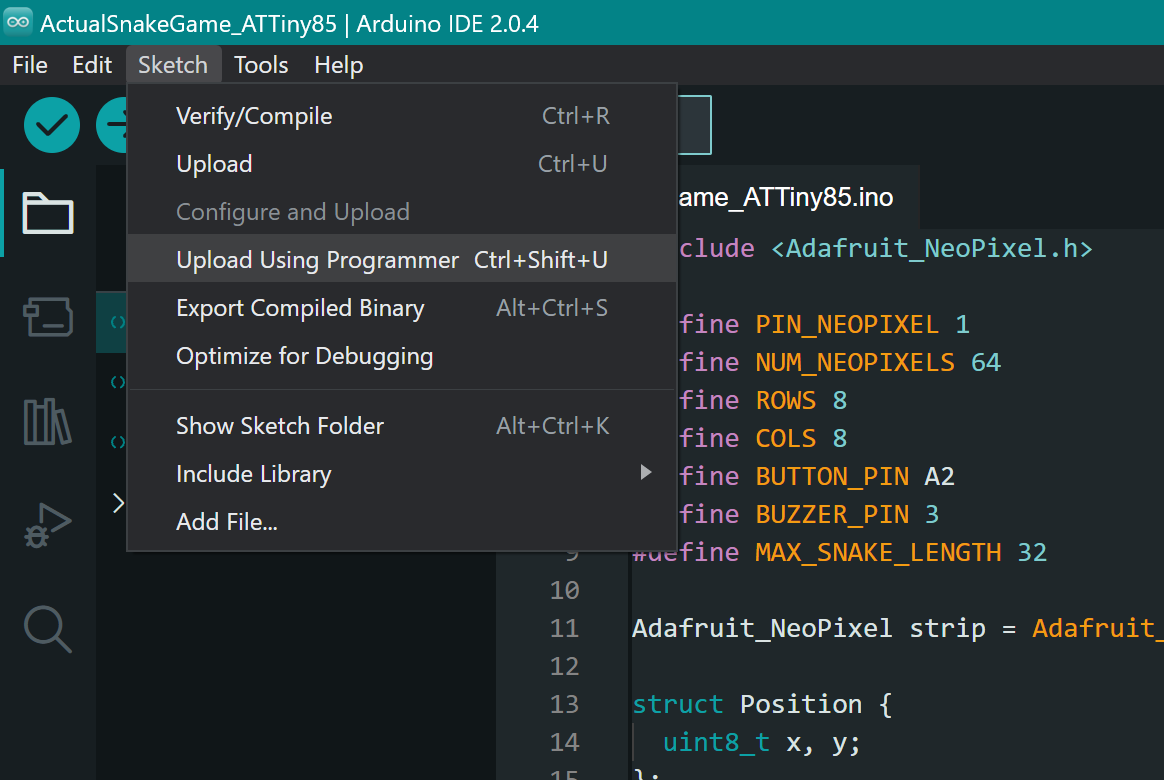1164x780 pixels.
Task: Click the text 'MAX_SNAKE_LENGTH' in the editor
Action: (x=878, y=553)
